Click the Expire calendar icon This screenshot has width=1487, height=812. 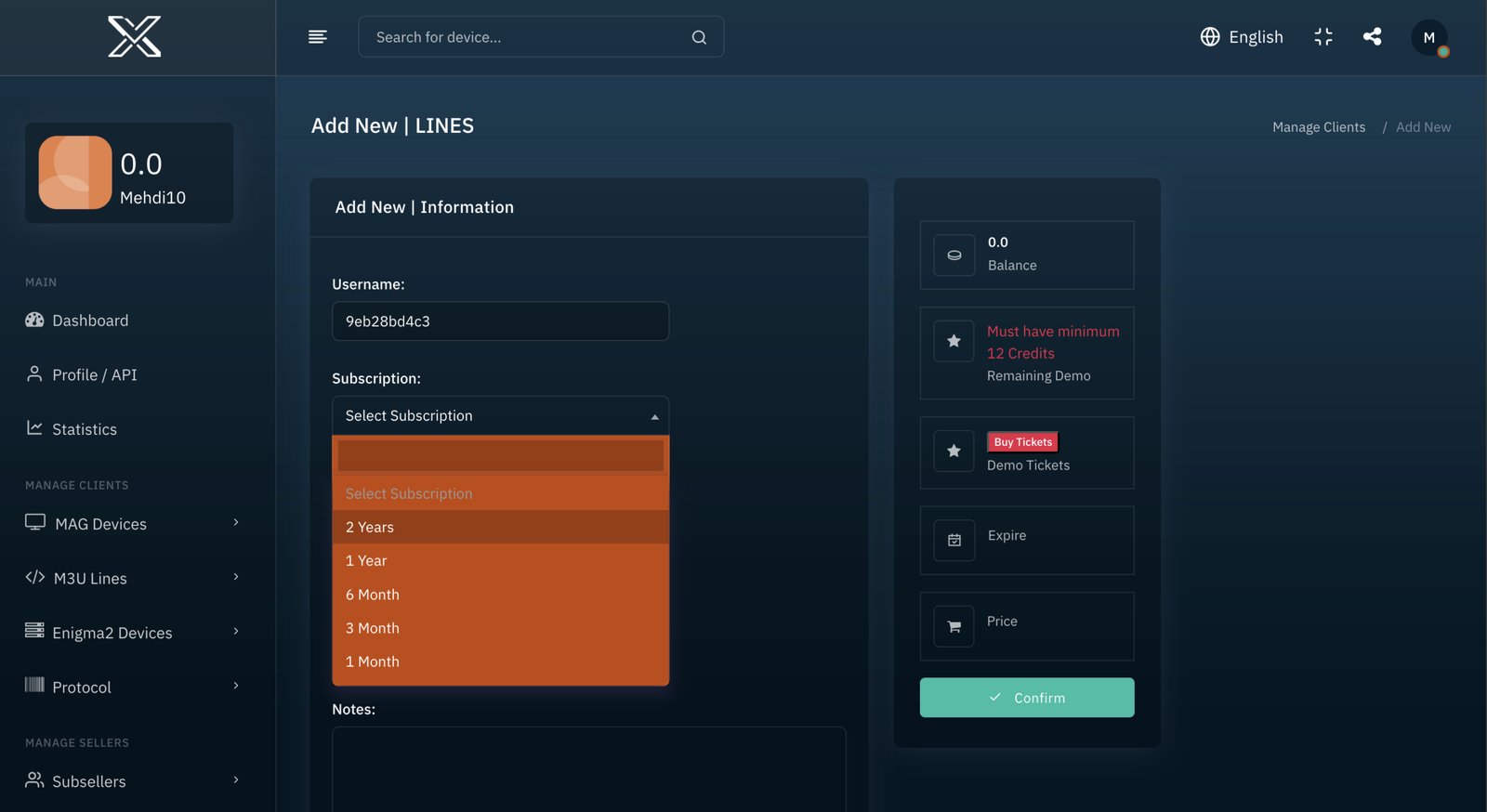[954, 541]
